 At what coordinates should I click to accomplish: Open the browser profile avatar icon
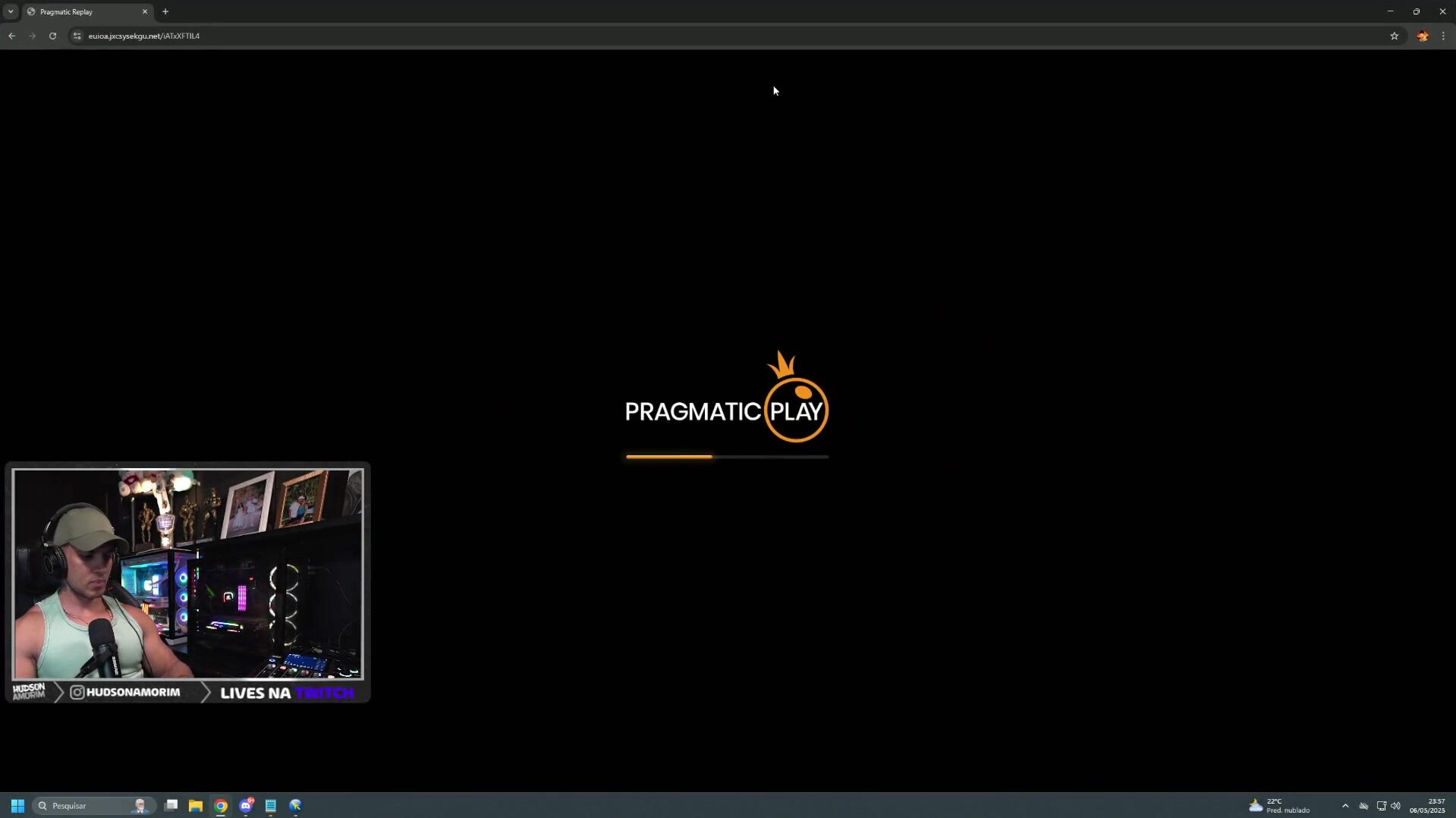(x=1423, y=36)
